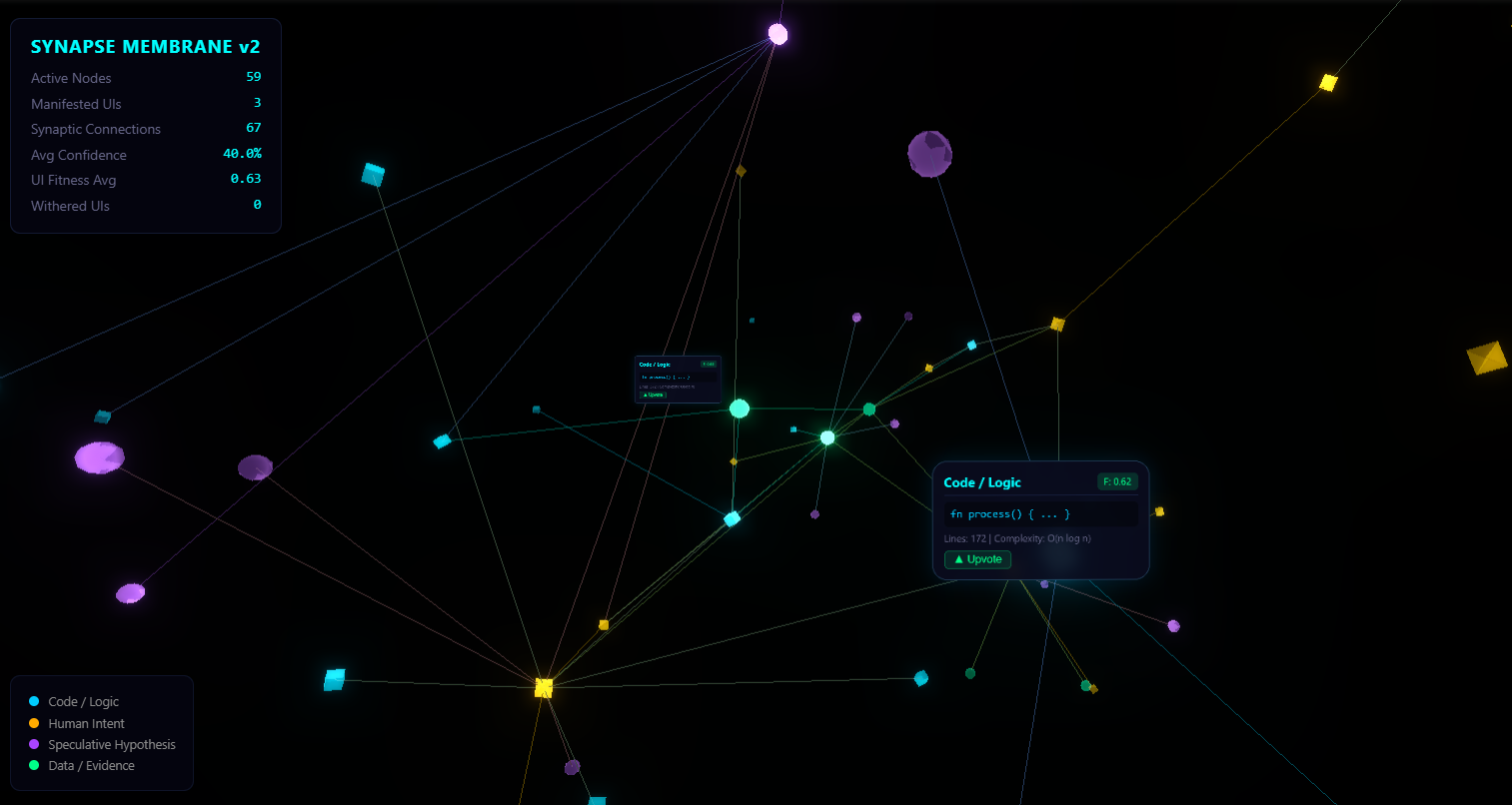
Task: Click the purple sphere right of the large card
Action: [1173, 625]
